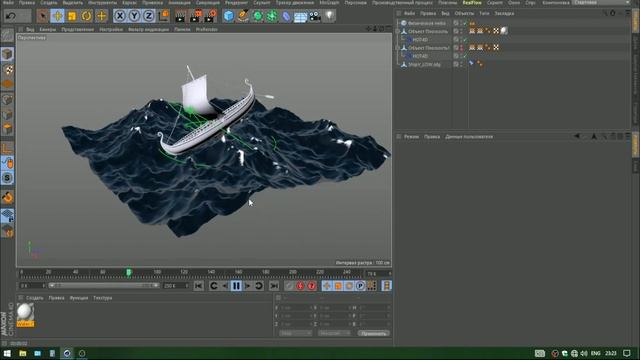Toggle the X axis lock
Screen dimensions: 640x360
(x=120, y=16)
